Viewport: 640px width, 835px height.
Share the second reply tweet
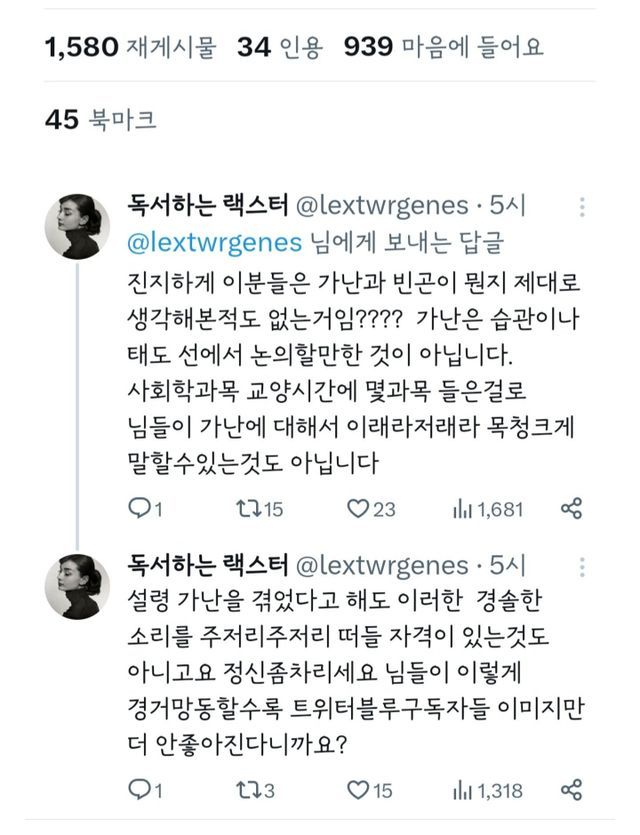(571, 790)
